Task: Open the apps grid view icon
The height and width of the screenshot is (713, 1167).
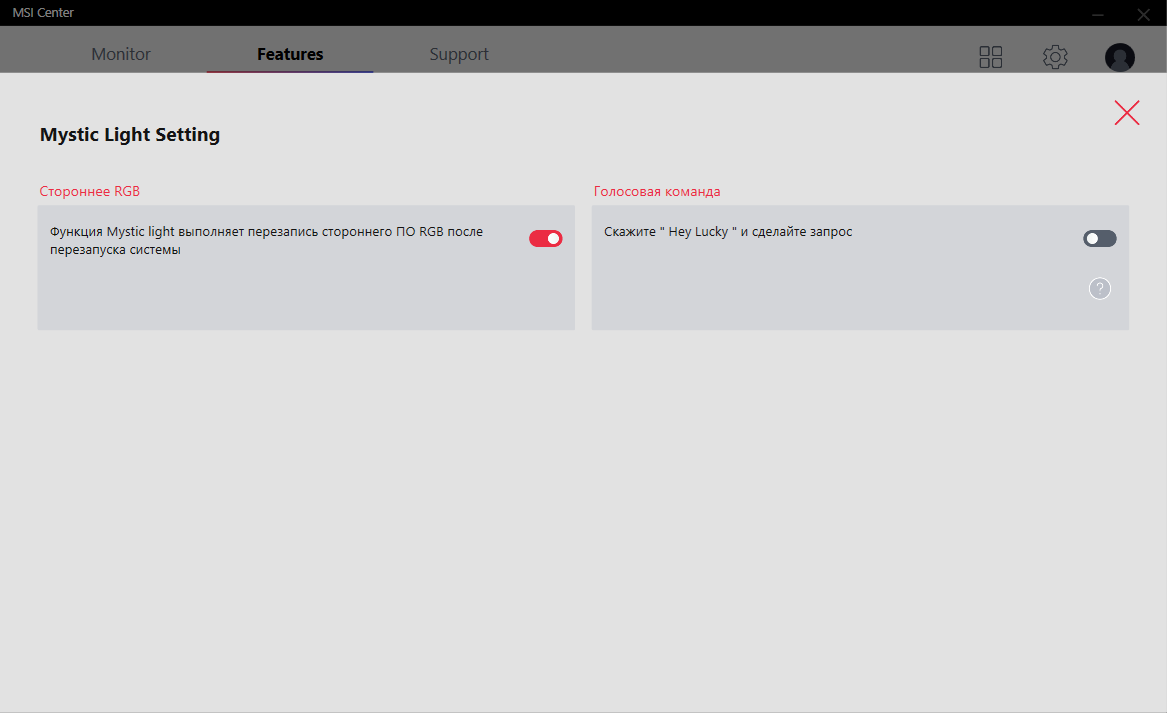Action: (x=991, y=57)
